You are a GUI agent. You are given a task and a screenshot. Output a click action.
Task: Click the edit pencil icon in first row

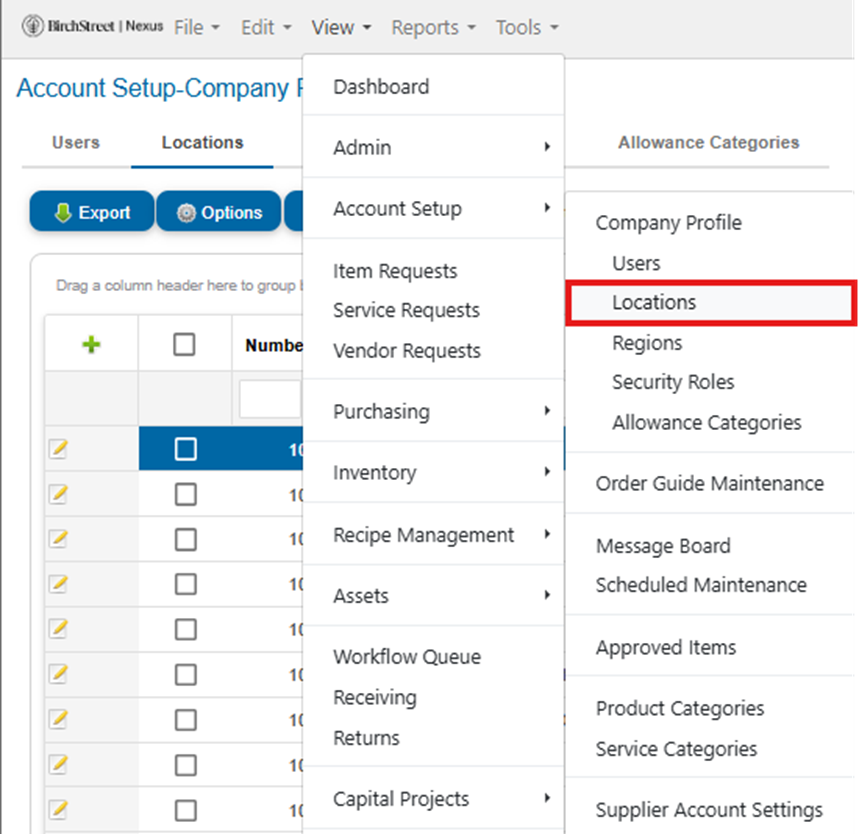tap(58, 450)
